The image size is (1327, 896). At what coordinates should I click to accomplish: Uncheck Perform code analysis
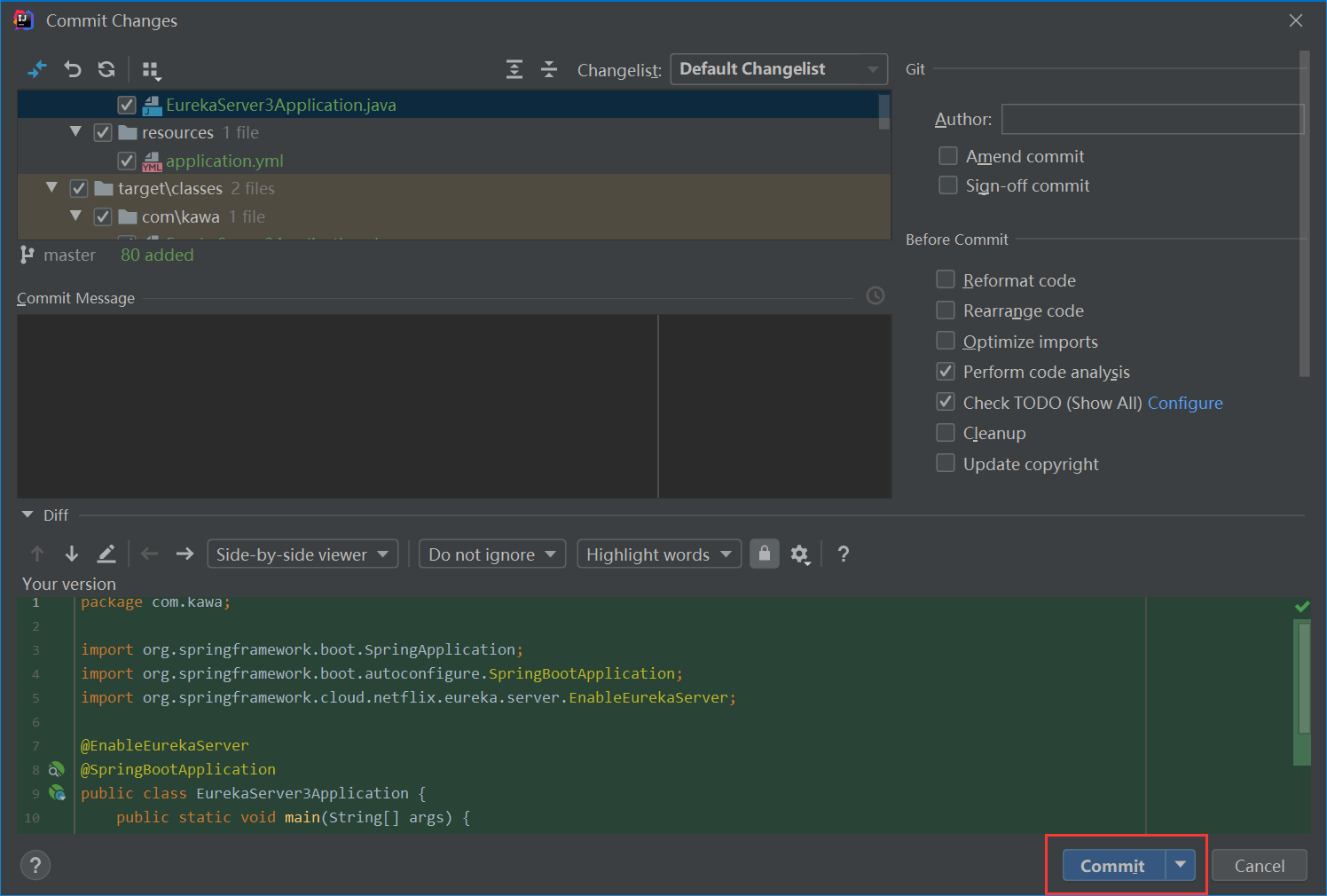(x=946, y=372)
